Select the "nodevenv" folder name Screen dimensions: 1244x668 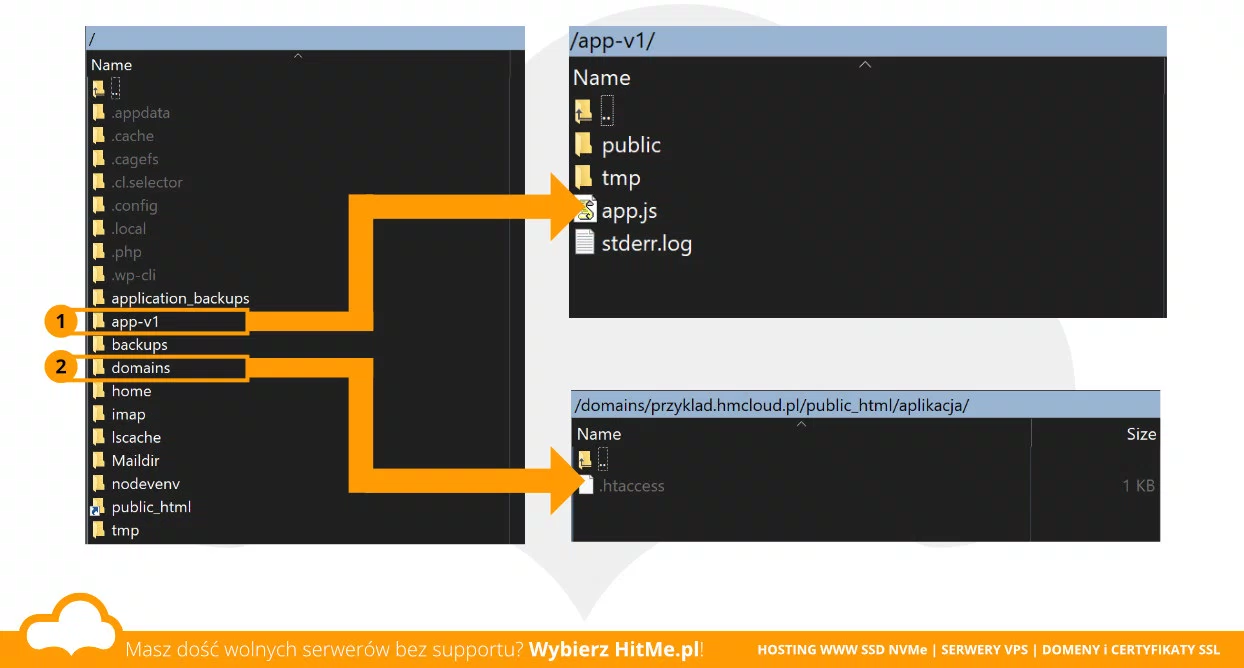pos(145,483)
